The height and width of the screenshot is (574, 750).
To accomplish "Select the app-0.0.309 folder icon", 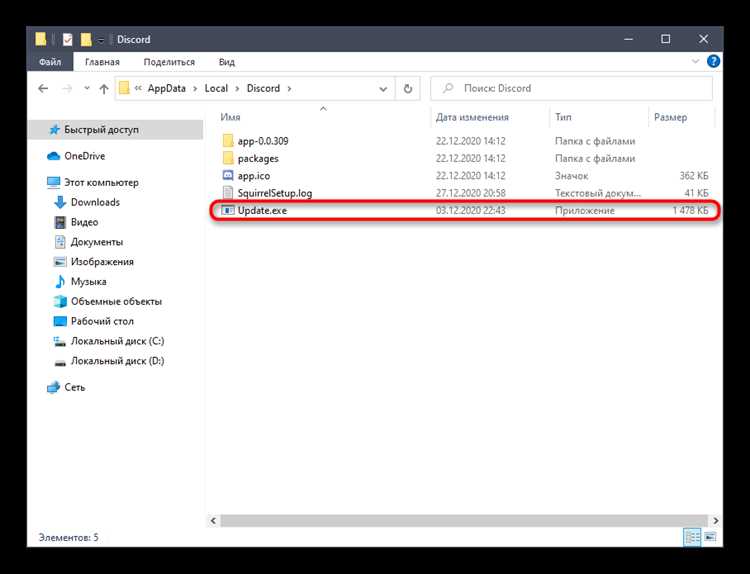I will (228, 141).
